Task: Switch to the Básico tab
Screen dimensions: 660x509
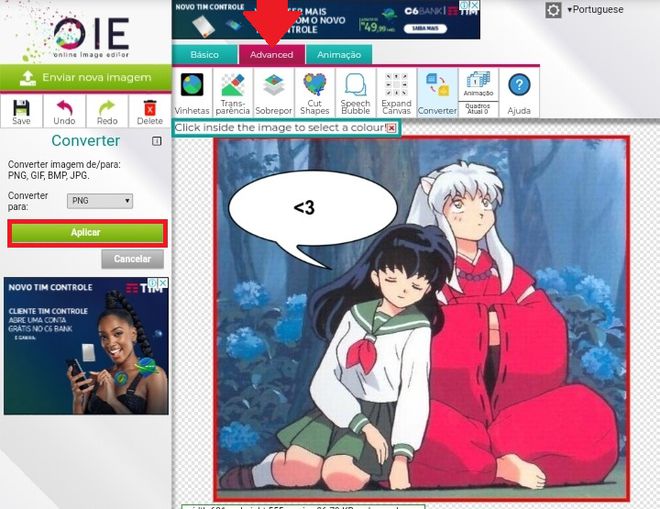Action: [205, 55]
